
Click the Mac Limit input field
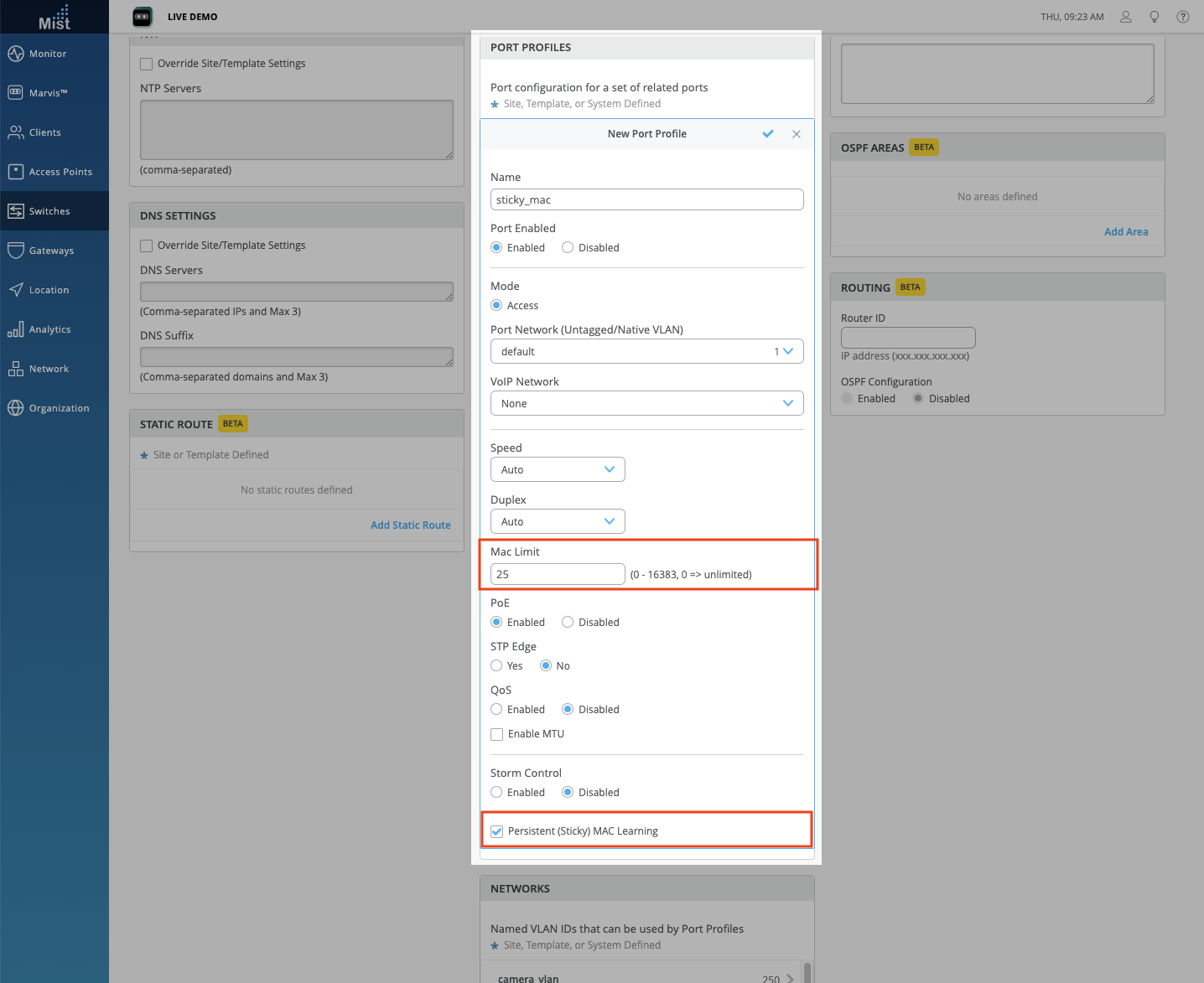coord(558,574)
